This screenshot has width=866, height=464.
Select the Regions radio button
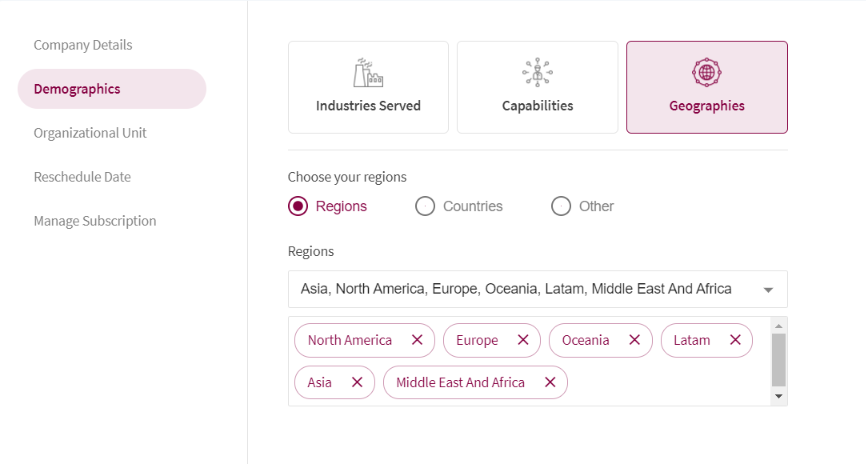click(298, 206)
